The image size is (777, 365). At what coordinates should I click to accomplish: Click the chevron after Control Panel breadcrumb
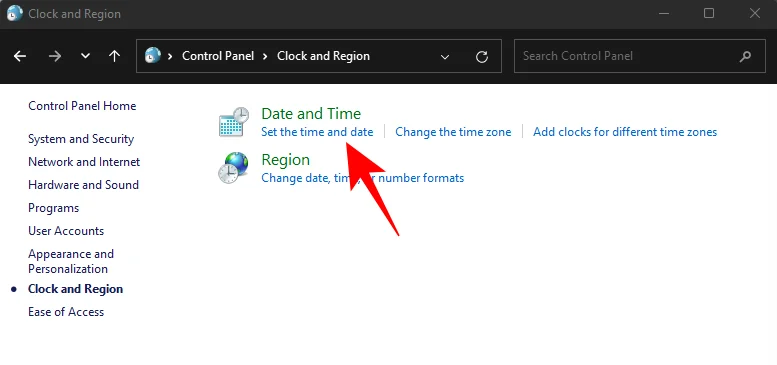pos(266,56)
